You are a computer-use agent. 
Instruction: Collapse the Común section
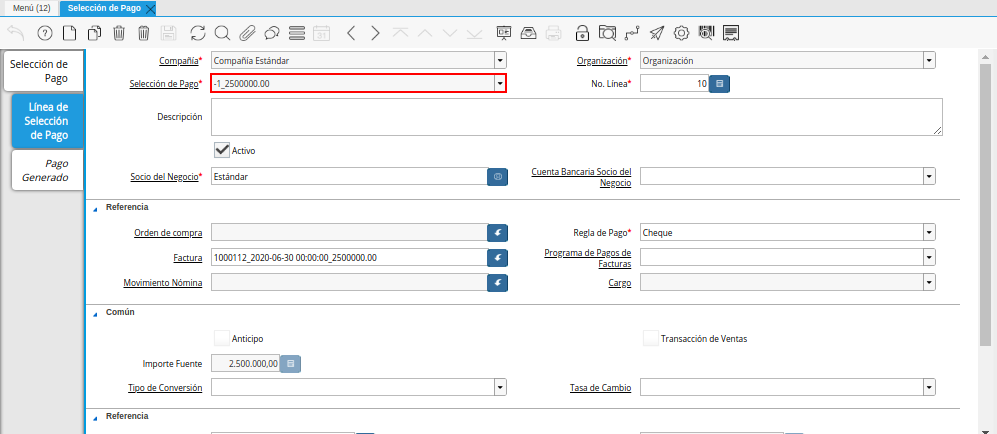[x=95, y=313]
